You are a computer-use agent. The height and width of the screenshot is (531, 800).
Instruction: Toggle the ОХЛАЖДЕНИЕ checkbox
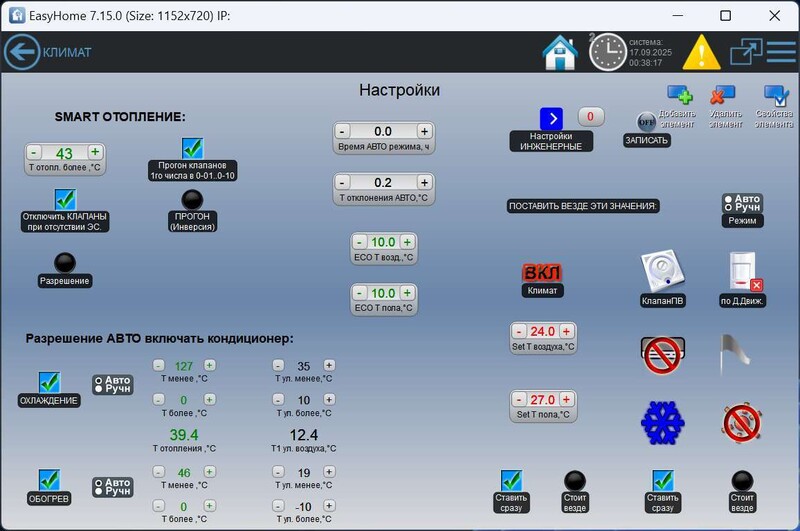coord(49,383)
